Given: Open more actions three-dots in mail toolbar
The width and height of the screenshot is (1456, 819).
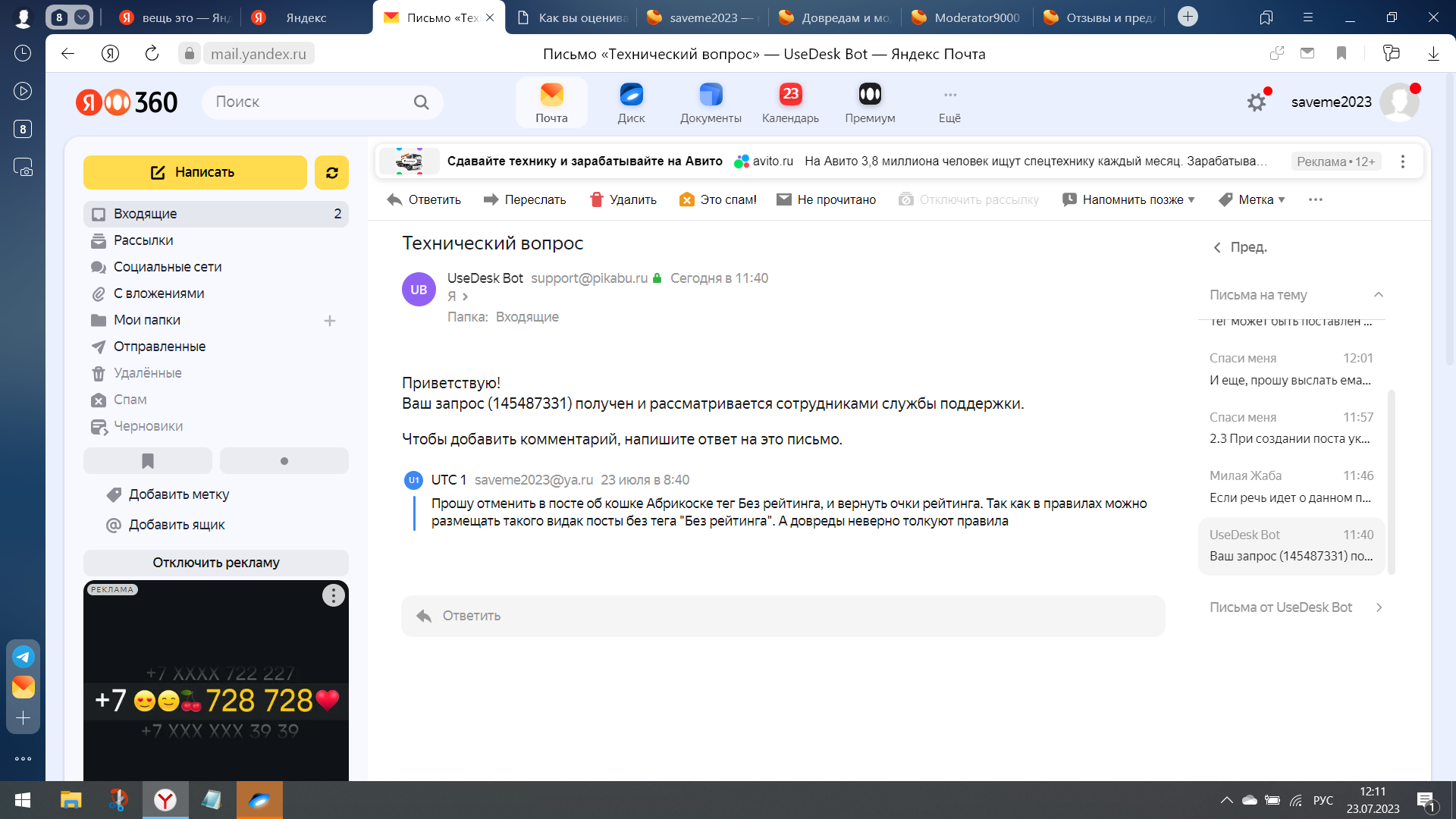Looking at the screenshot, I should tap(1316, 199).
